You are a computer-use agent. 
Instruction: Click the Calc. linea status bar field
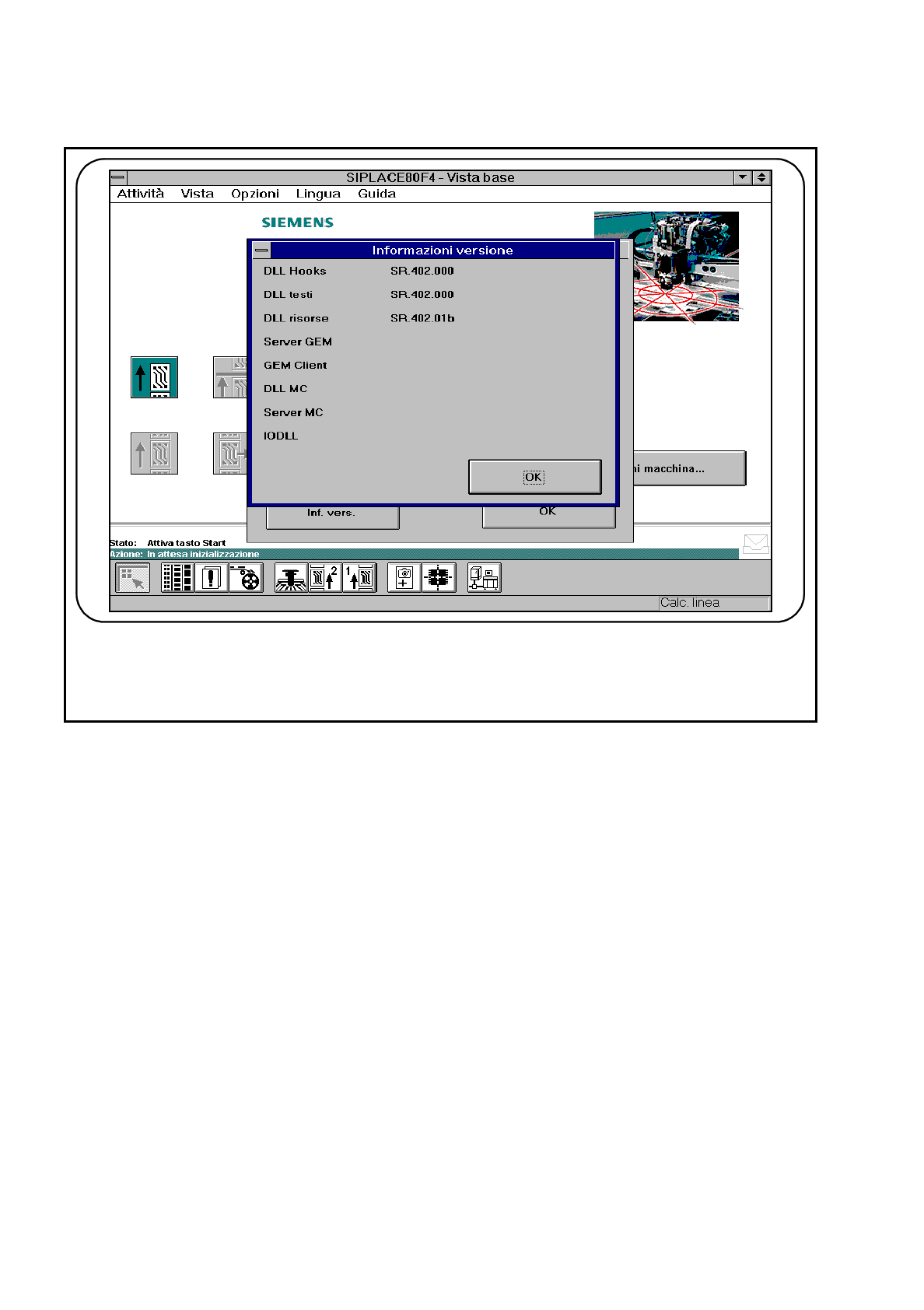point(714,603)
